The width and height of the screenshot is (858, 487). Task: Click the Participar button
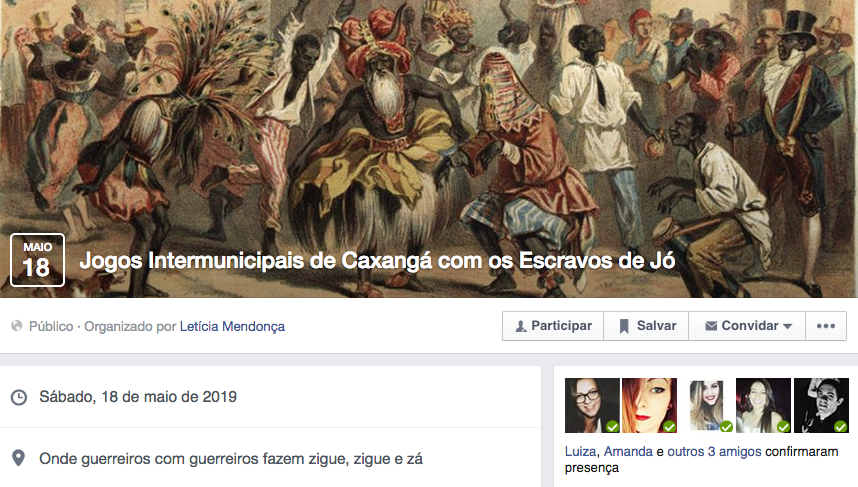553,326
